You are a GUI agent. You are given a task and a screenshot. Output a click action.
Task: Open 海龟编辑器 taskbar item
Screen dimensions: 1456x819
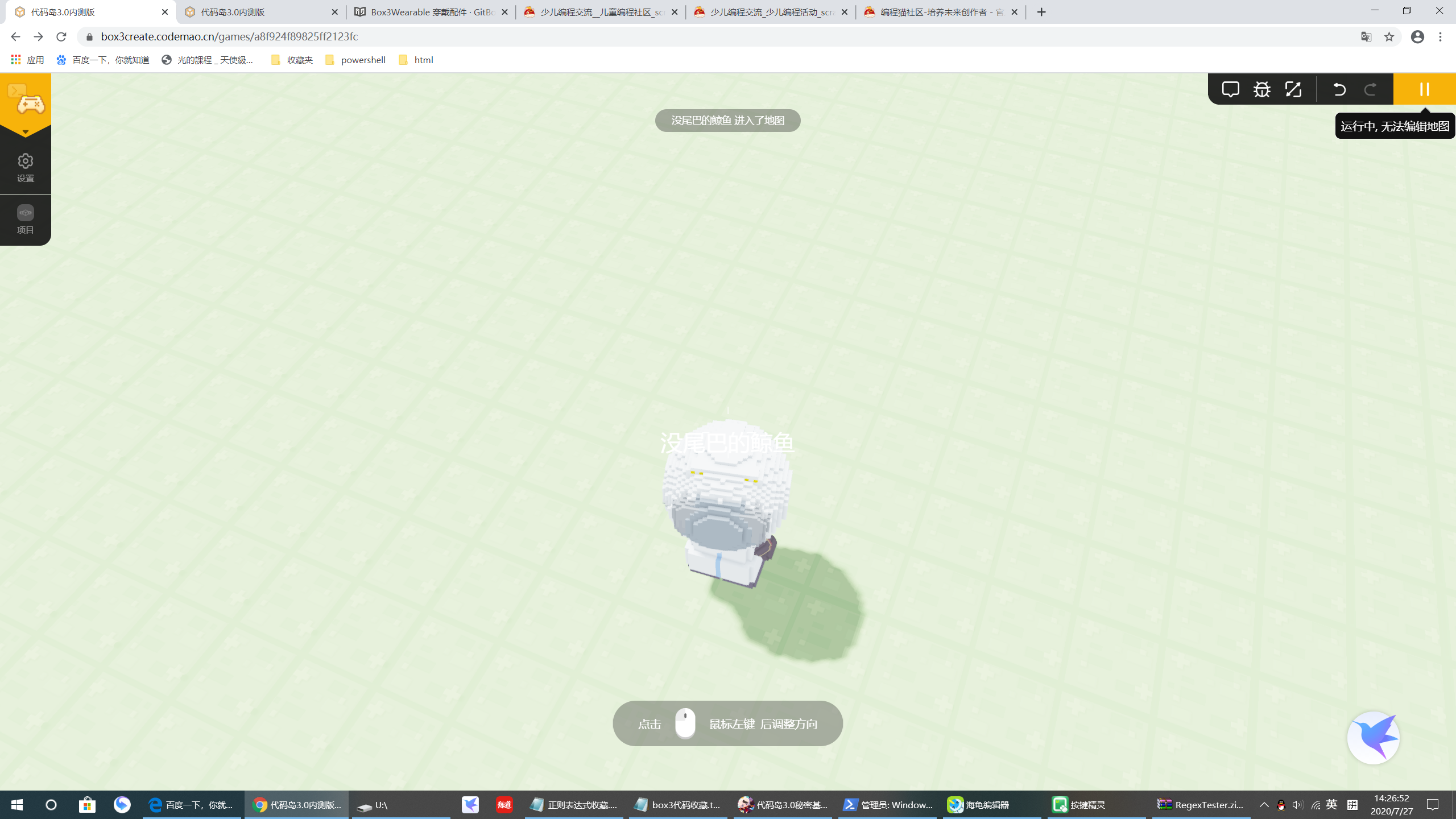click(x=992, y=805)
